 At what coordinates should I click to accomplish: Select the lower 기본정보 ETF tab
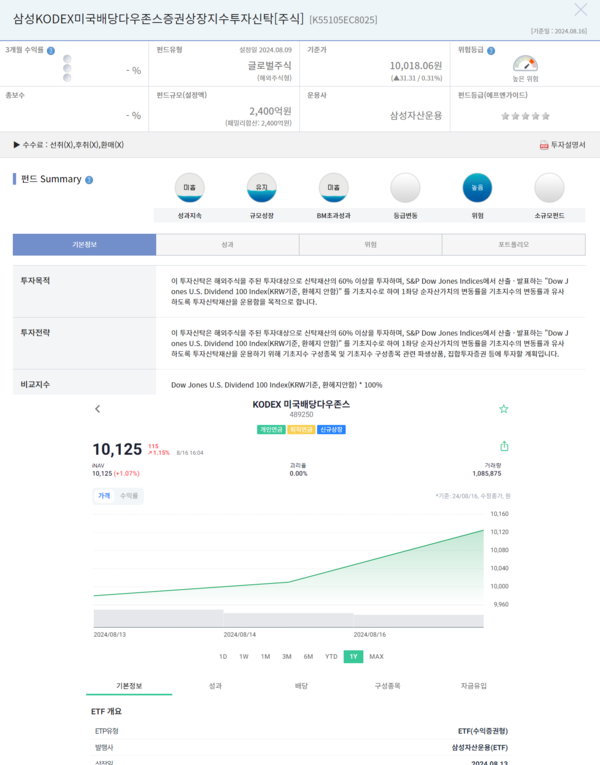[129, 686]
